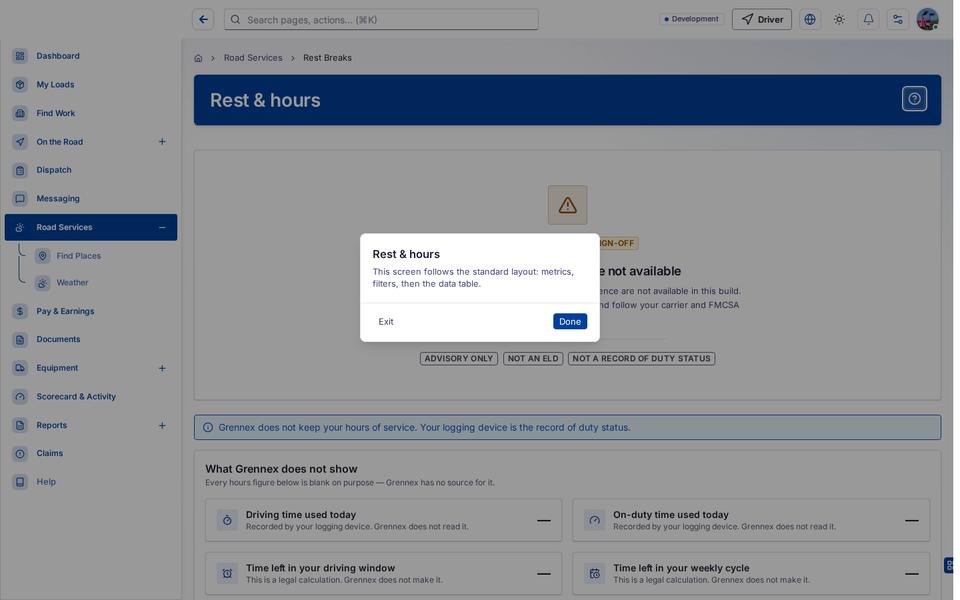Click the Time left in driving window alarm icon

pyautogui.click(x=227, y=574)
